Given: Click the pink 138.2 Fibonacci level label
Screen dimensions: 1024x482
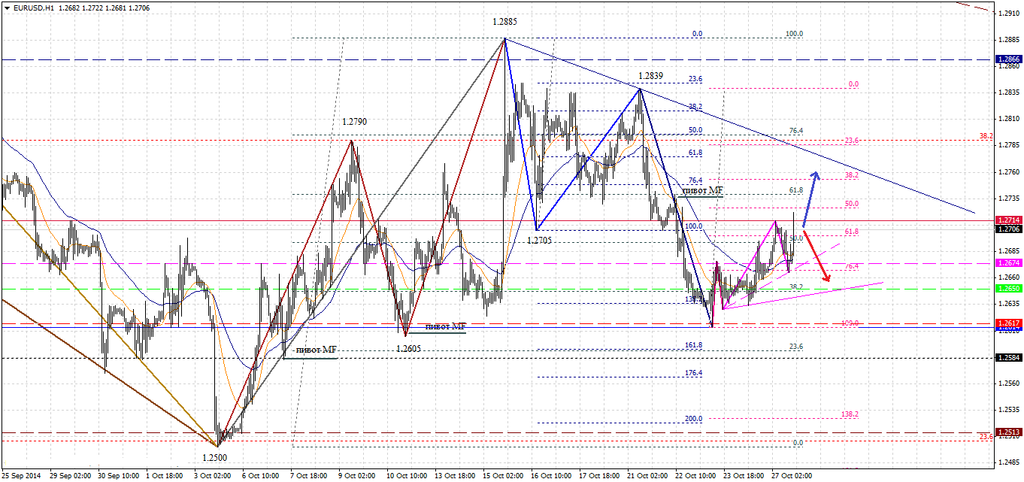Looking at the screenshot, I should pos(850,414).
